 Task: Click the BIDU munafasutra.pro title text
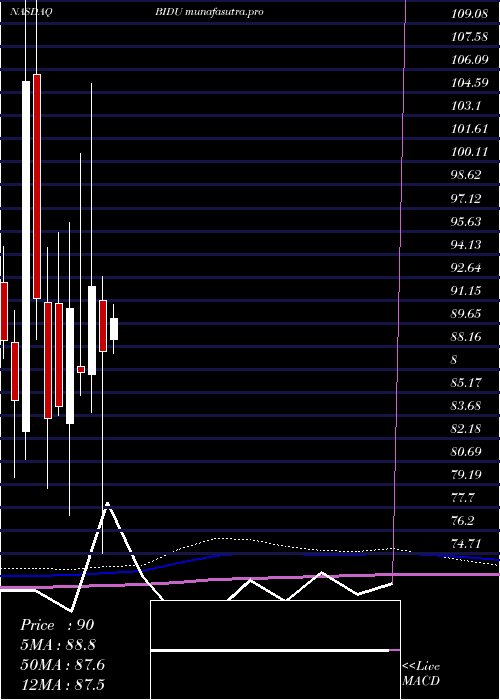[x=209, y=12]
